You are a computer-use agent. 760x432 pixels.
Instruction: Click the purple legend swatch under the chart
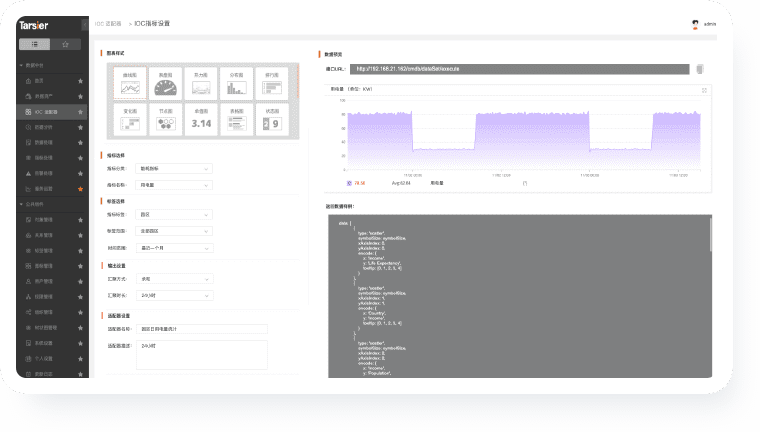click(349, 183)
